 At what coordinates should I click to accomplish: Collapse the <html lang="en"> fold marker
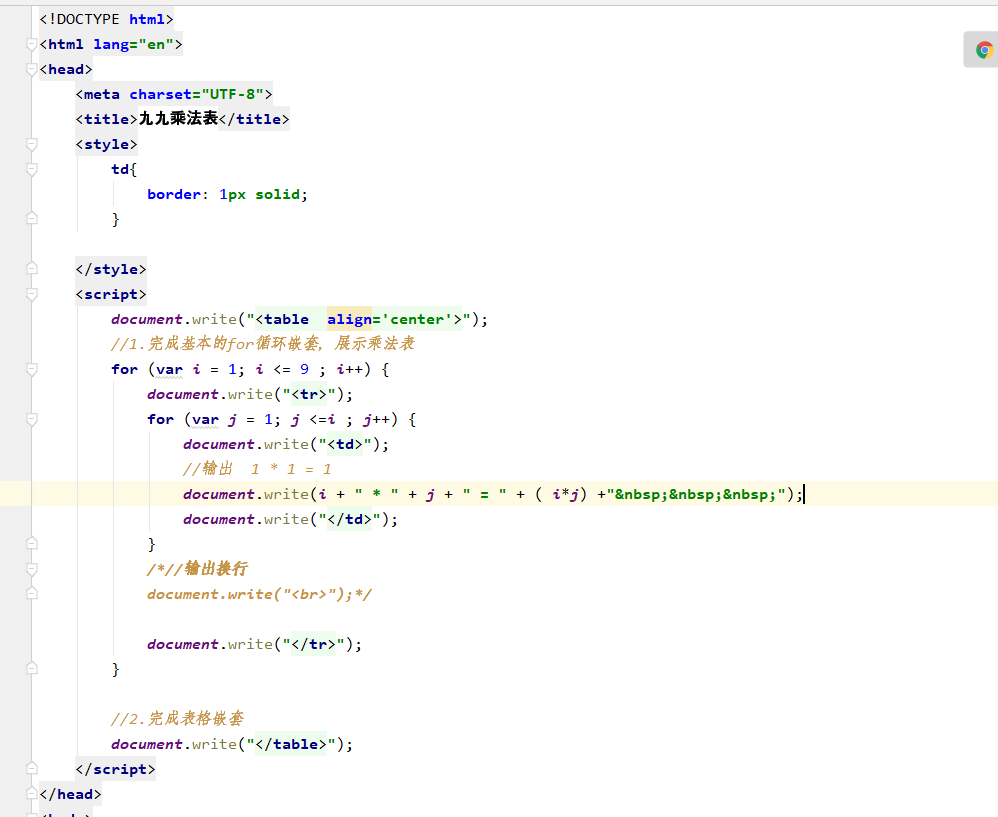click(31, 44)
